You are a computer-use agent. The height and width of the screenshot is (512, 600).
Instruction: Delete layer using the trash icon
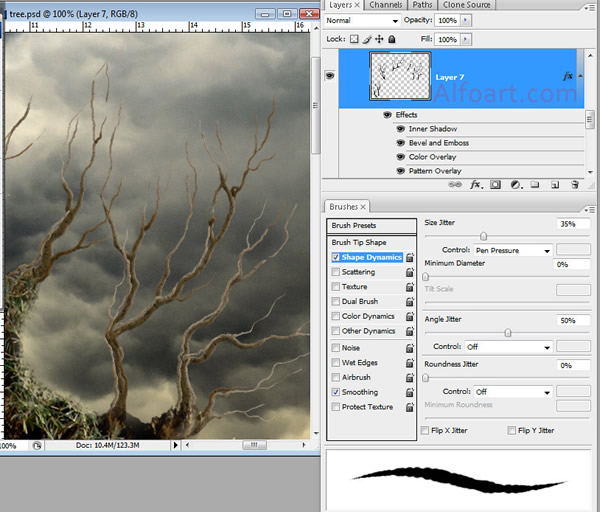click(575, 185)
